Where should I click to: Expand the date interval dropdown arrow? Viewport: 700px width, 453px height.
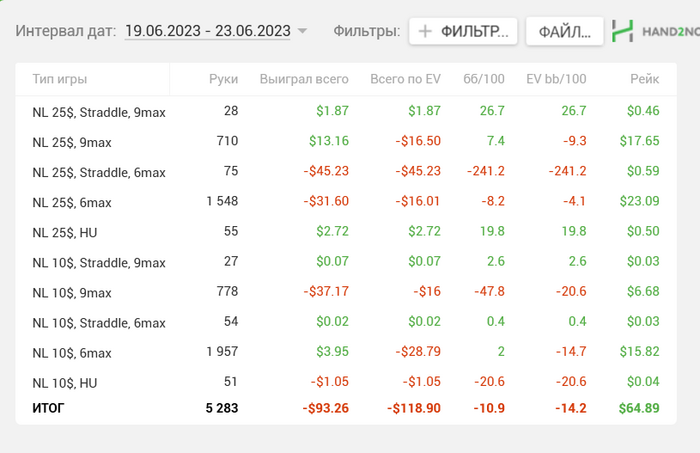click(303, 32)
